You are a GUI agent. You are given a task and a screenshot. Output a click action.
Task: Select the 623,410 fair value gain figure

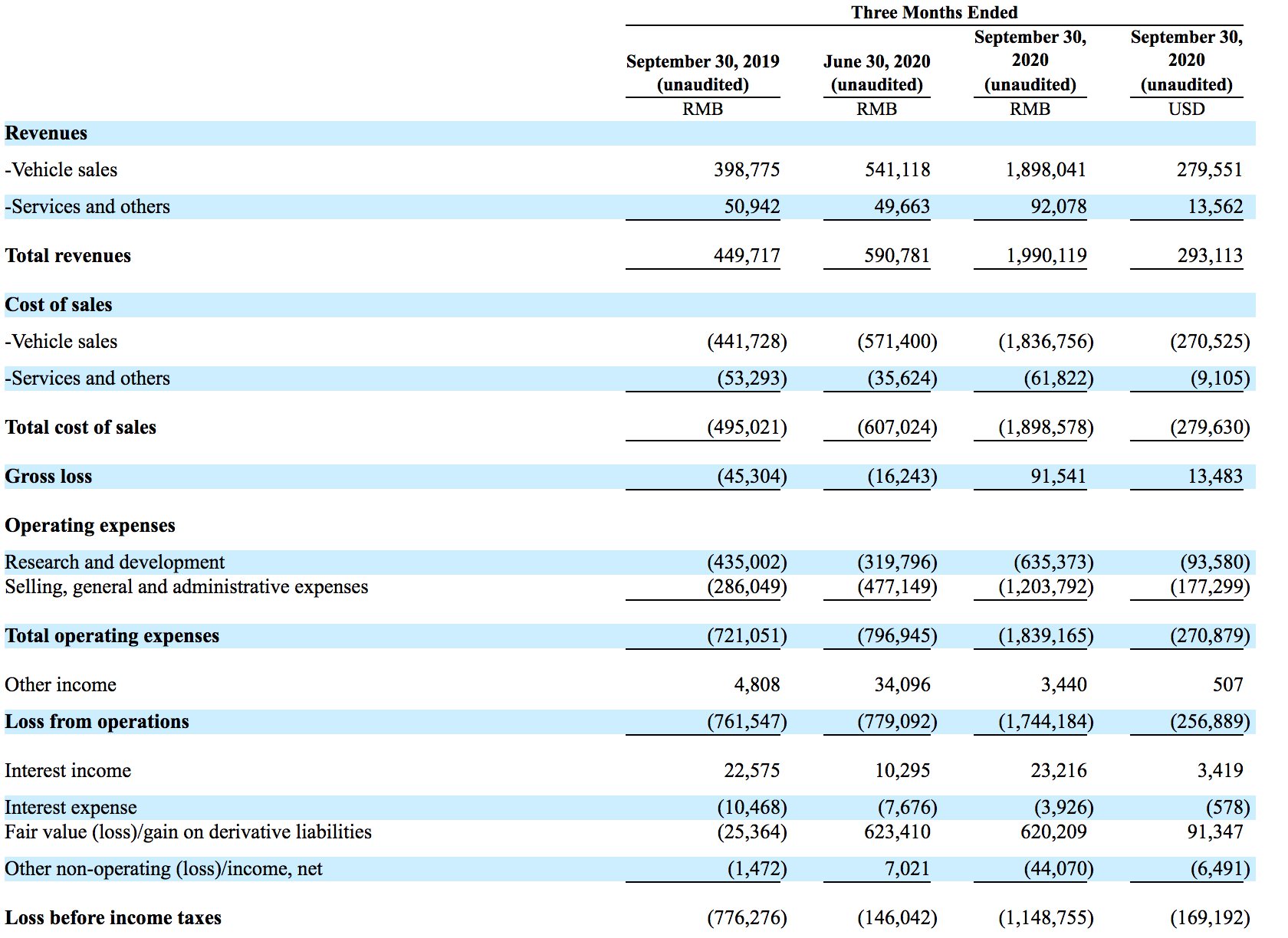pyautogui.click(x=897, y=831)
